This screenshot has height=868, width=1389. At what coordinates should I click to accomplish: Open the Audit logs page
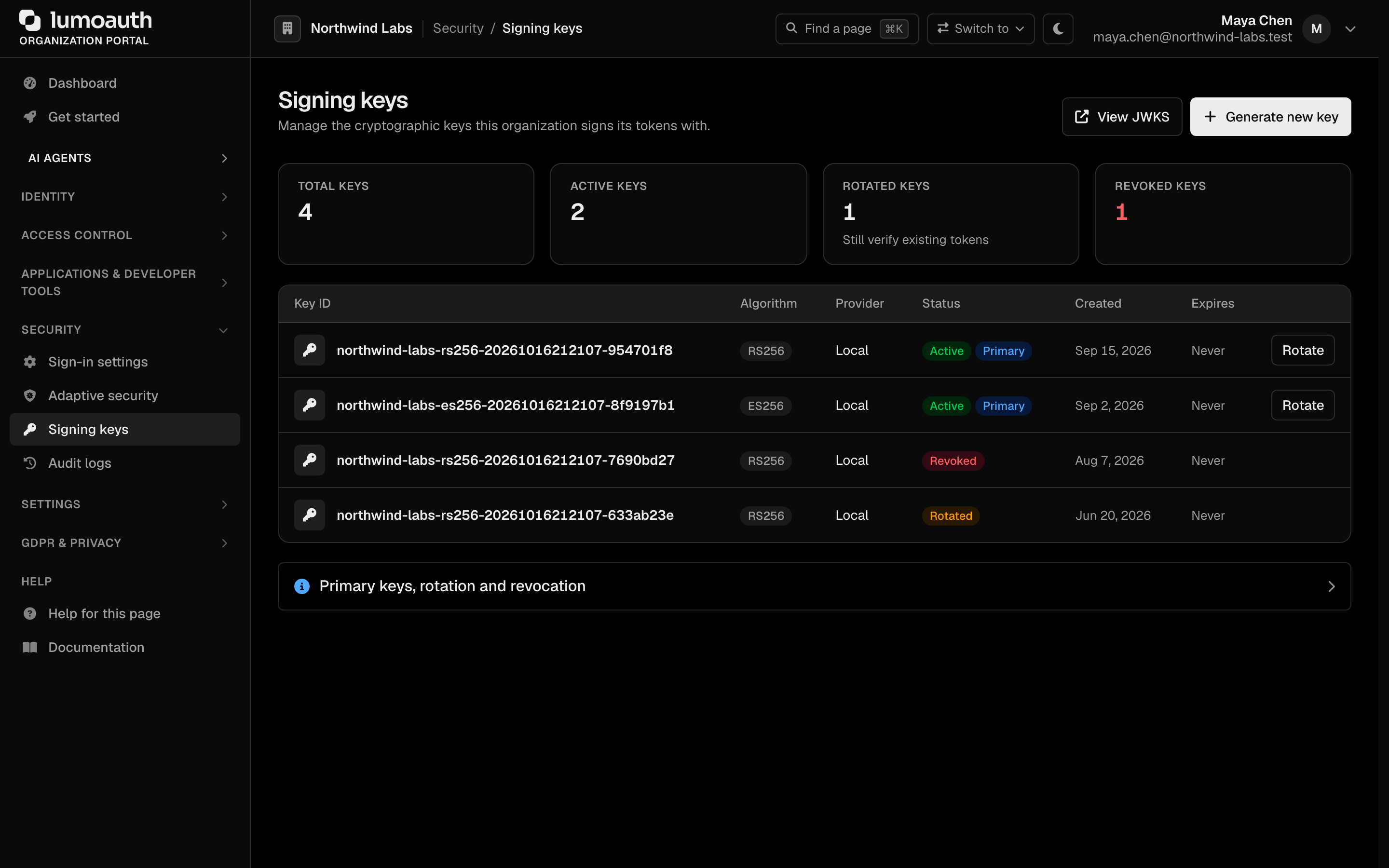[x=125, y=463]
